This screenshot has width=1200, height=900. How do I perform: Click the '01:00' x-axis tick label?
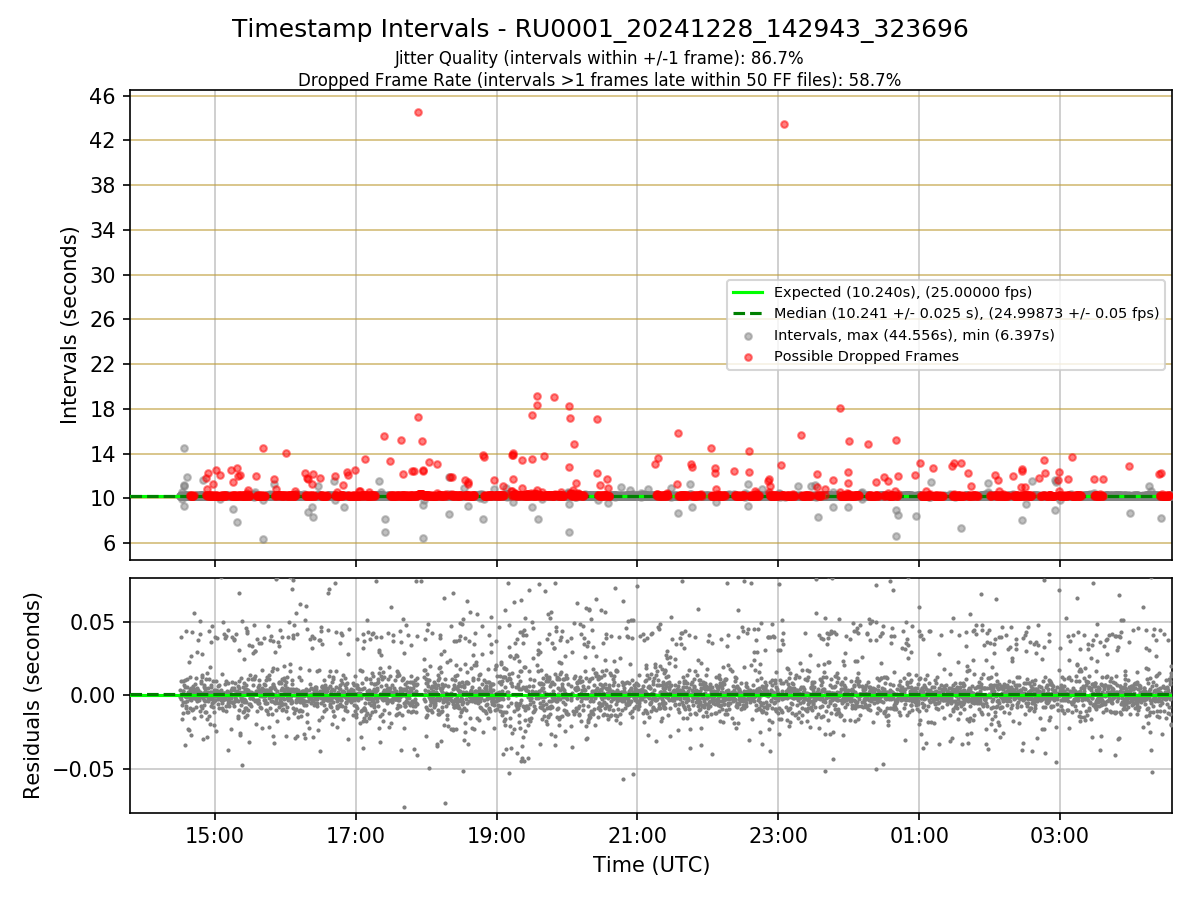pyautogui.click(x=919, y=835)
